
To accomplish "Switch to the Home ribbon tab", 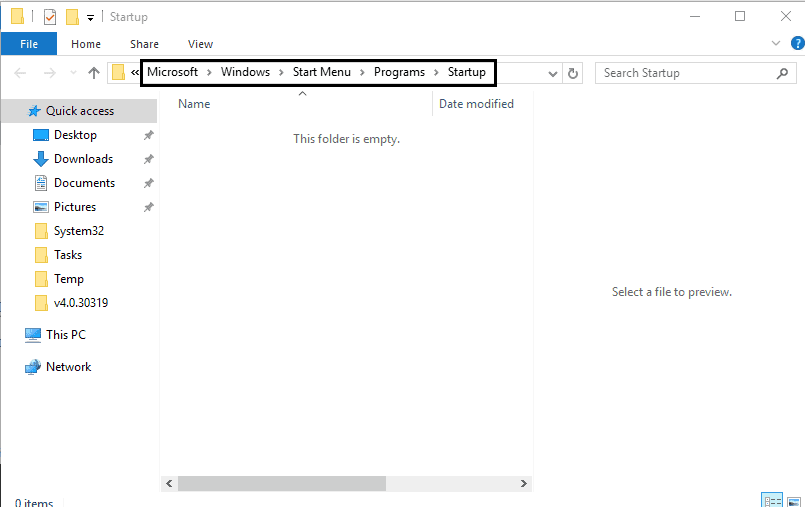I will (86, 44).
